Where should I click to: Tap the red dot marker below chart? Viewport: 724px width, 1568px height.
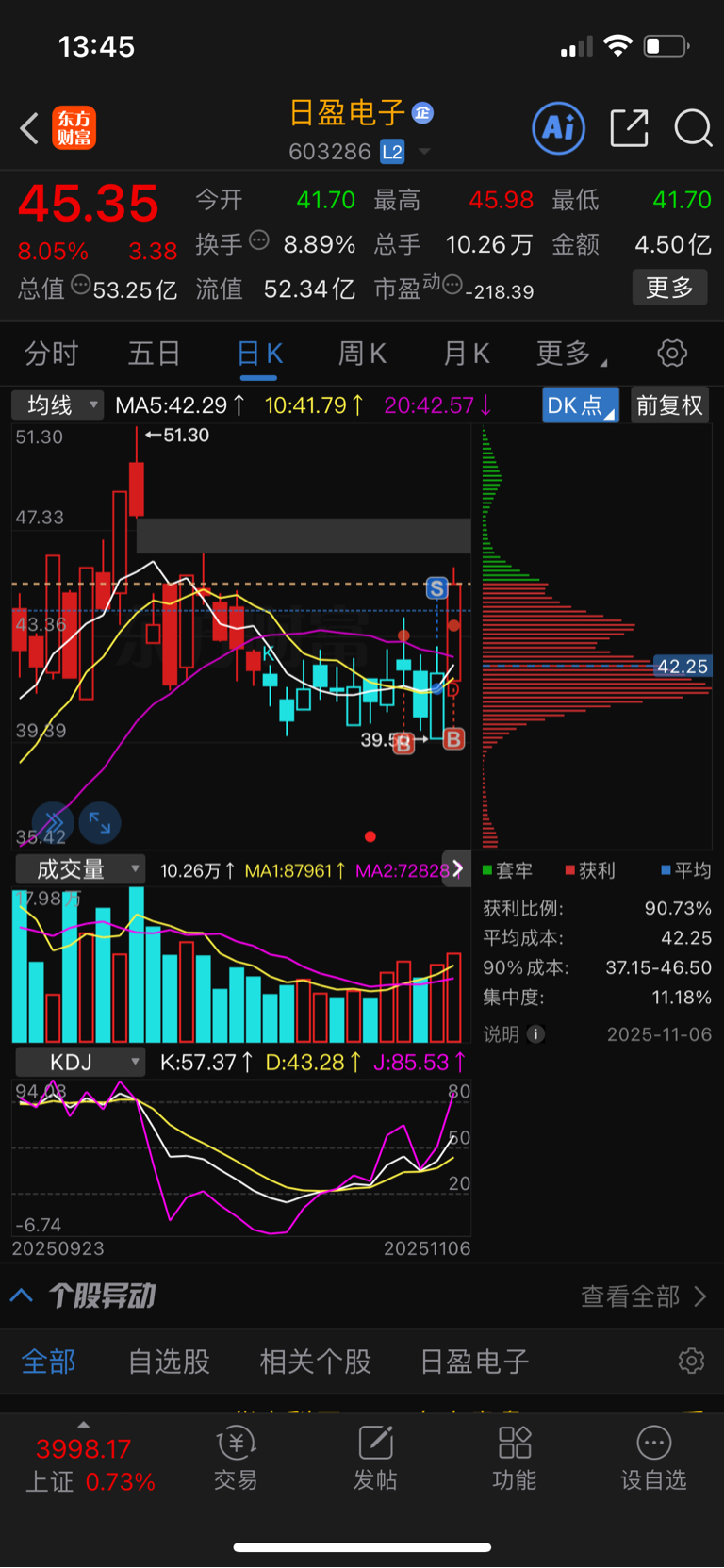point(370,836)
